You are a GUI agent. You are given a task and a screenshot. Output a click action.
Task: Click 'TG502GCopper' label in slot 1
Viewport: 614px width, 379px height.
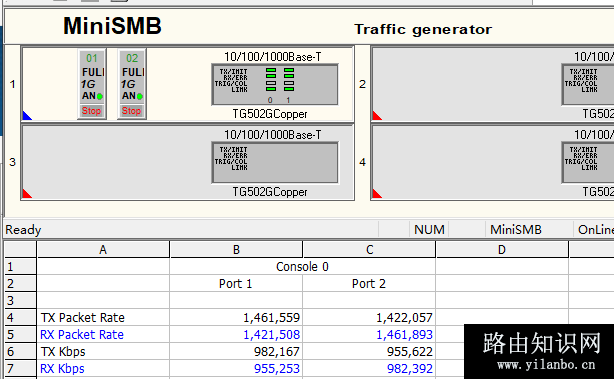270,114
